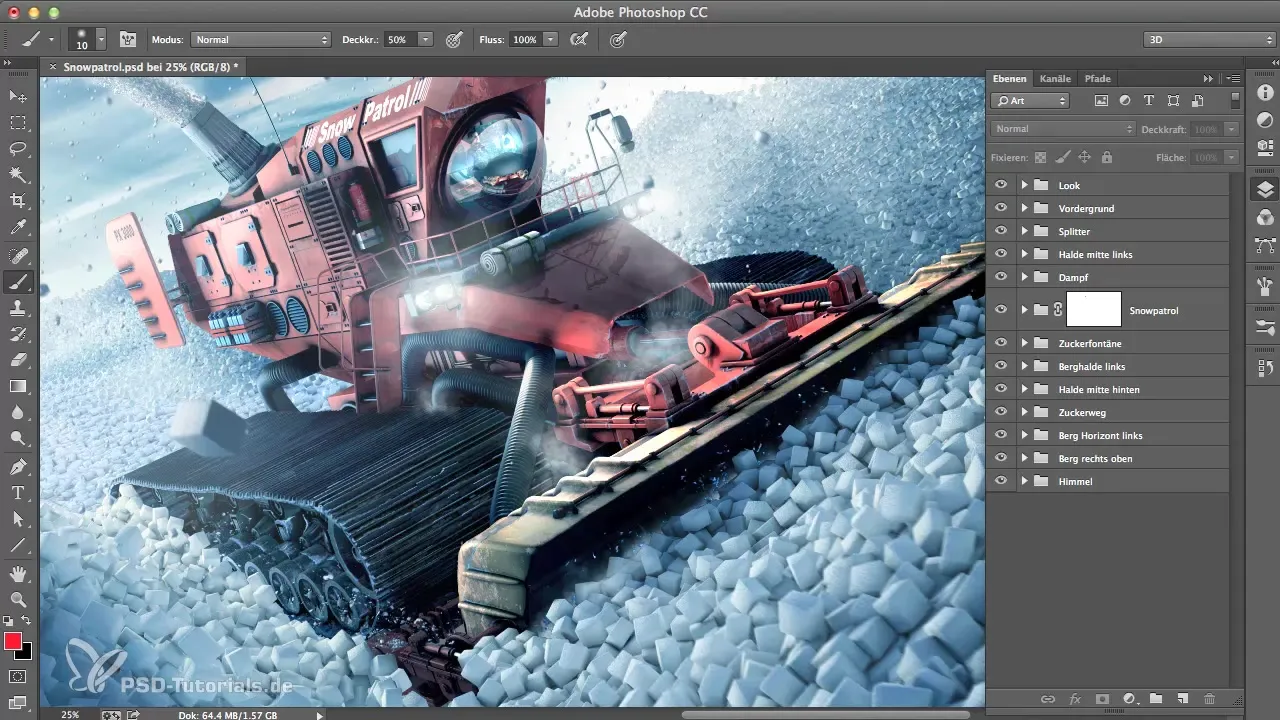This screenshot has width=1280, height=720.
Task: Toggle visibility of Dampf group
Action: click(x=1001, y=277)
